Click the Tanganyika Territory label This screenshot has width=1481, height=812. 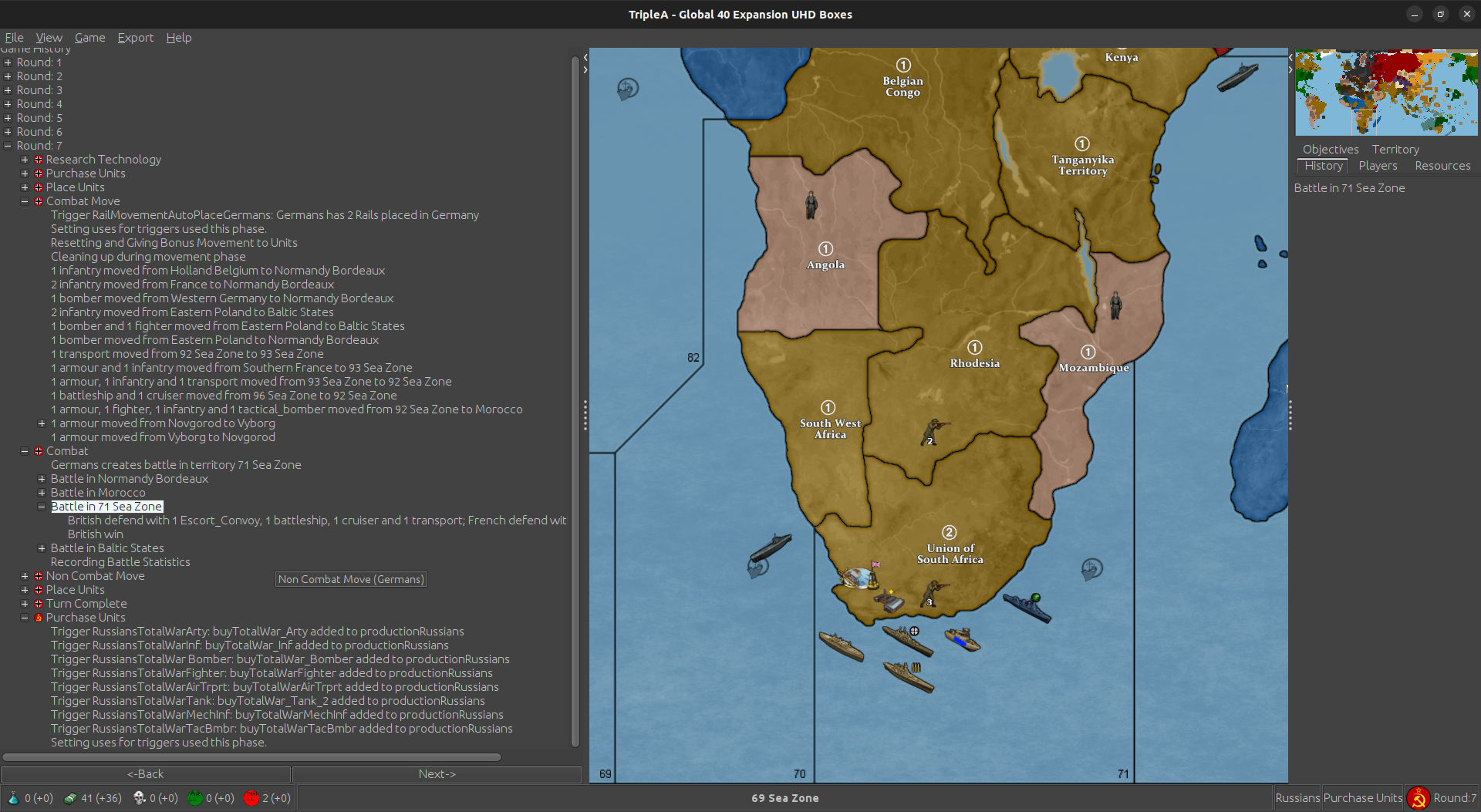coord(1082,165)
